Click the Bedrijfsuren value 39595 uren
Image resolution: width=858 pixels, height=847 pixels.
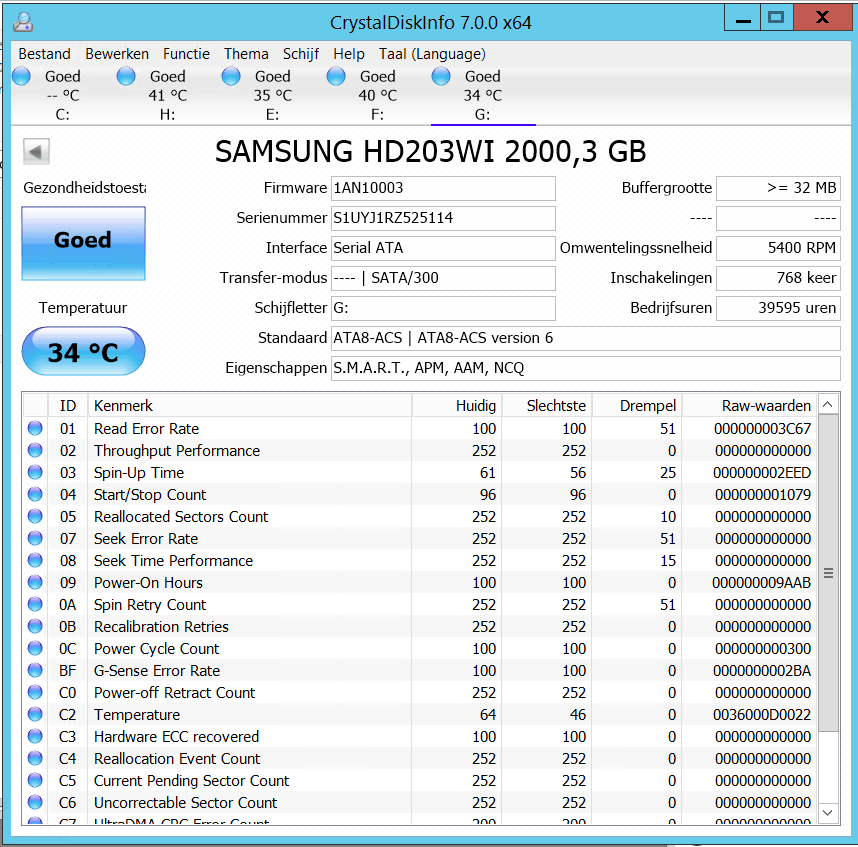click(778, 308)
